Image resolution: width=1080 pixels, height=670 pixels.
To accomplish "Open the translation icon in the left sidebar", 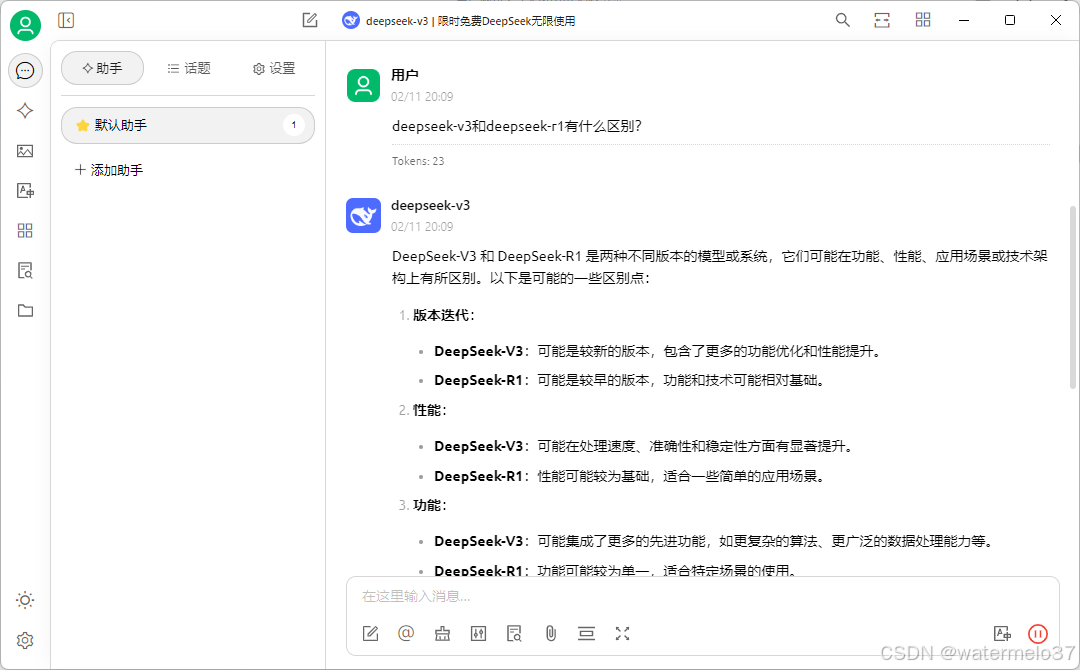I will [x=25, y=190].
